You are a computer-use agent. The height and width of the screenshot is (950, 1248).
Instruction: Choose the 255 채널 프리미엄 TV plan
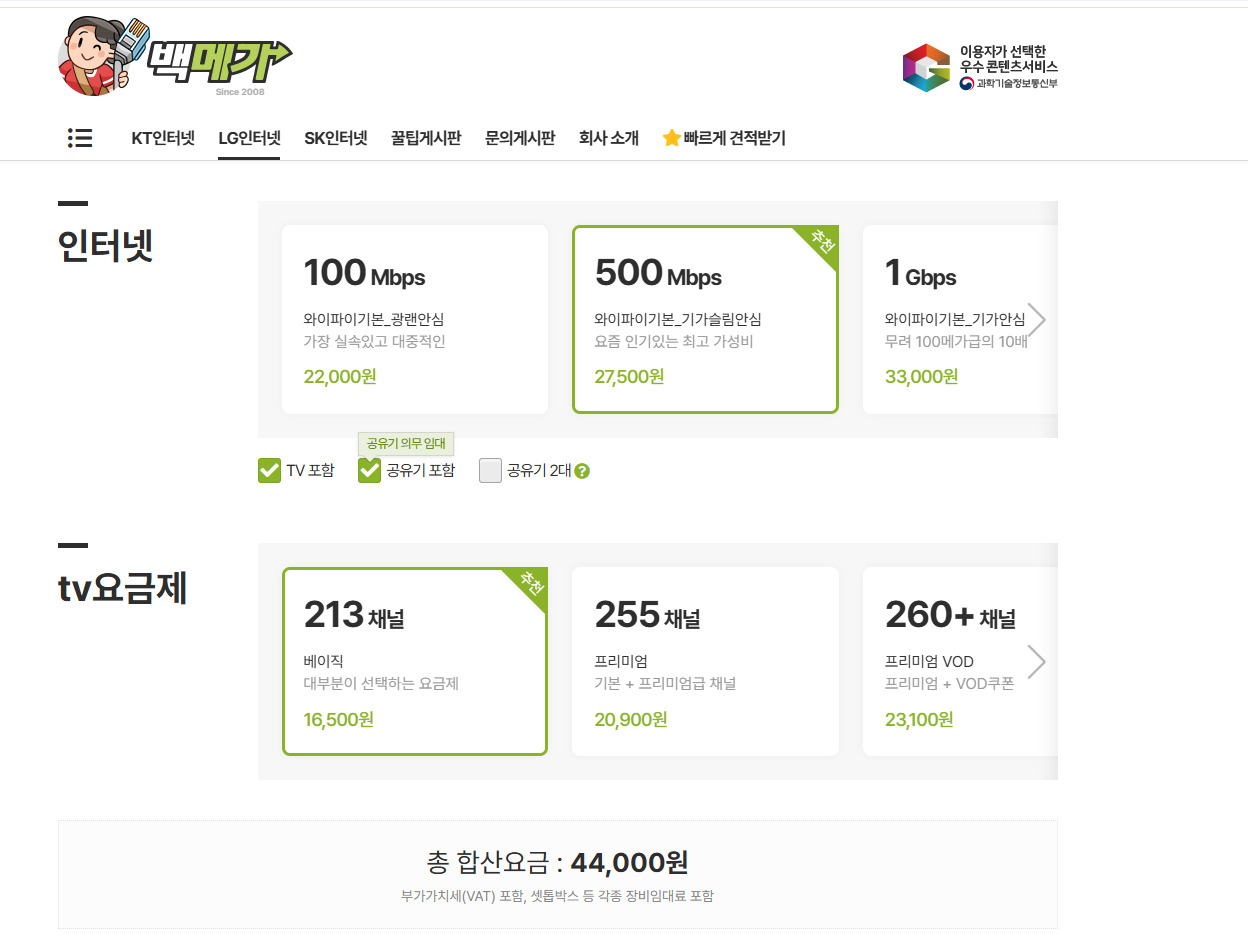point(705,661)
